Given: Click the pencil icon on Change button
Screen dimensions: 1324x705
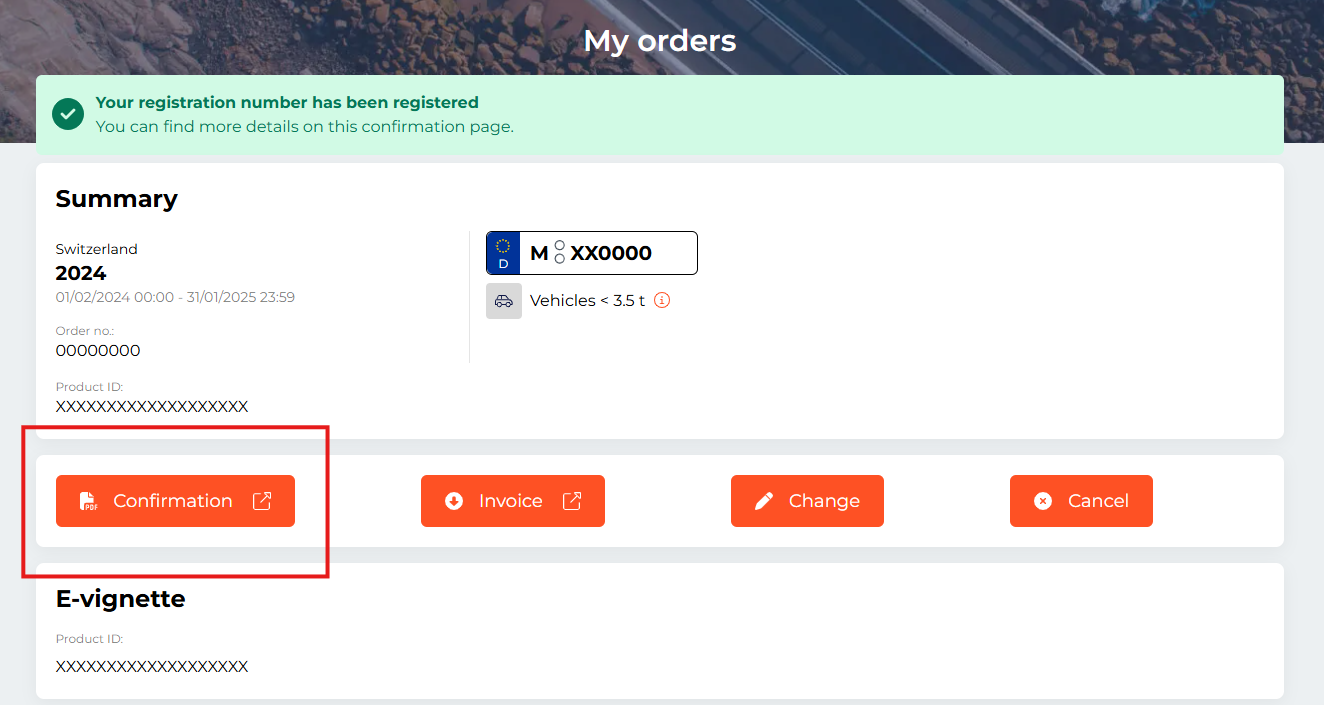Looking at the screenshot, I should [764, 501].
